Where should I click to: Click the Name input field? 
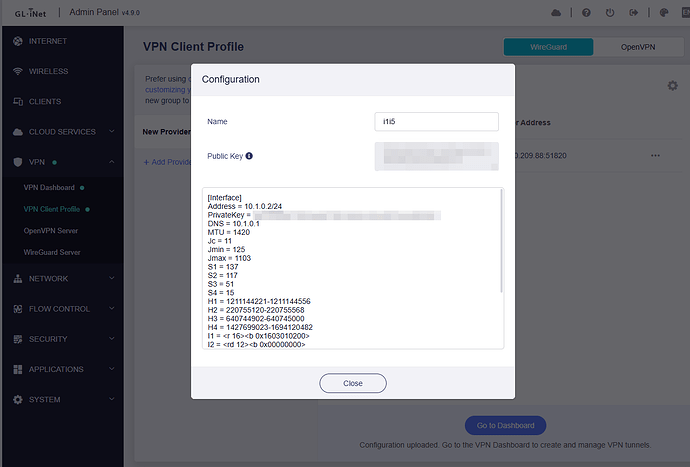point(437,121)
